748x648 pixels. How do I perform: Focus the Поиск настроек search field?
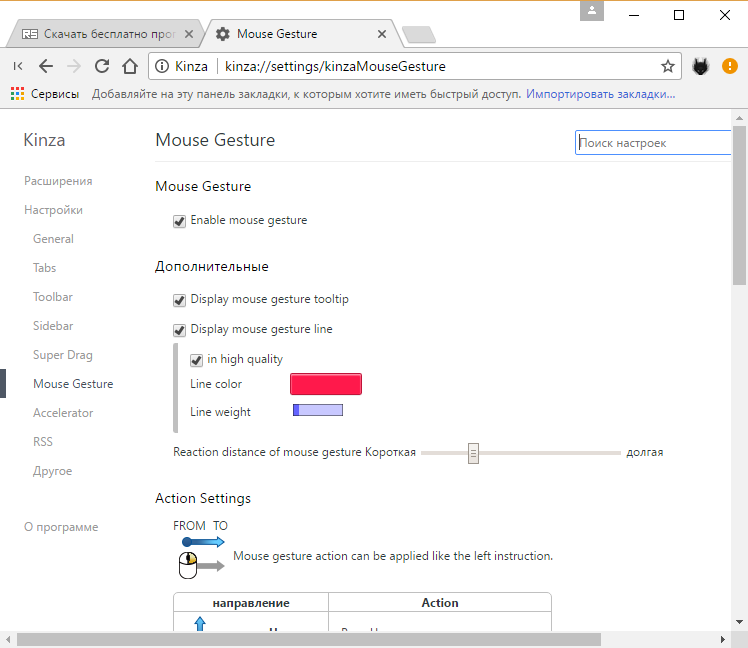click(x=653, y=143)
